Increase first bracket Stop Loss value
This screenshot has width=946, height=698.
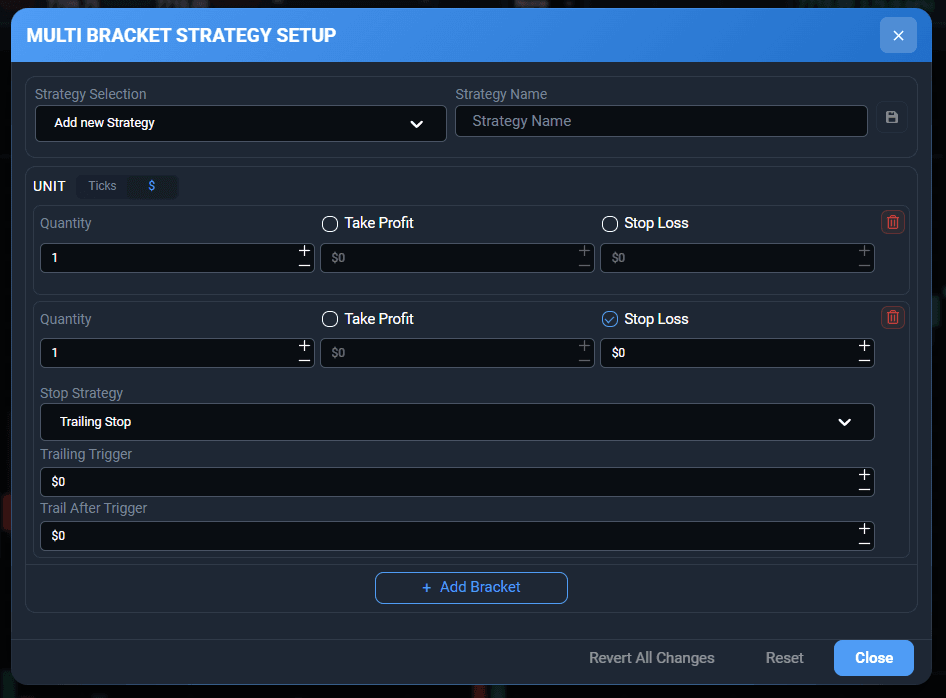point(864,250)
